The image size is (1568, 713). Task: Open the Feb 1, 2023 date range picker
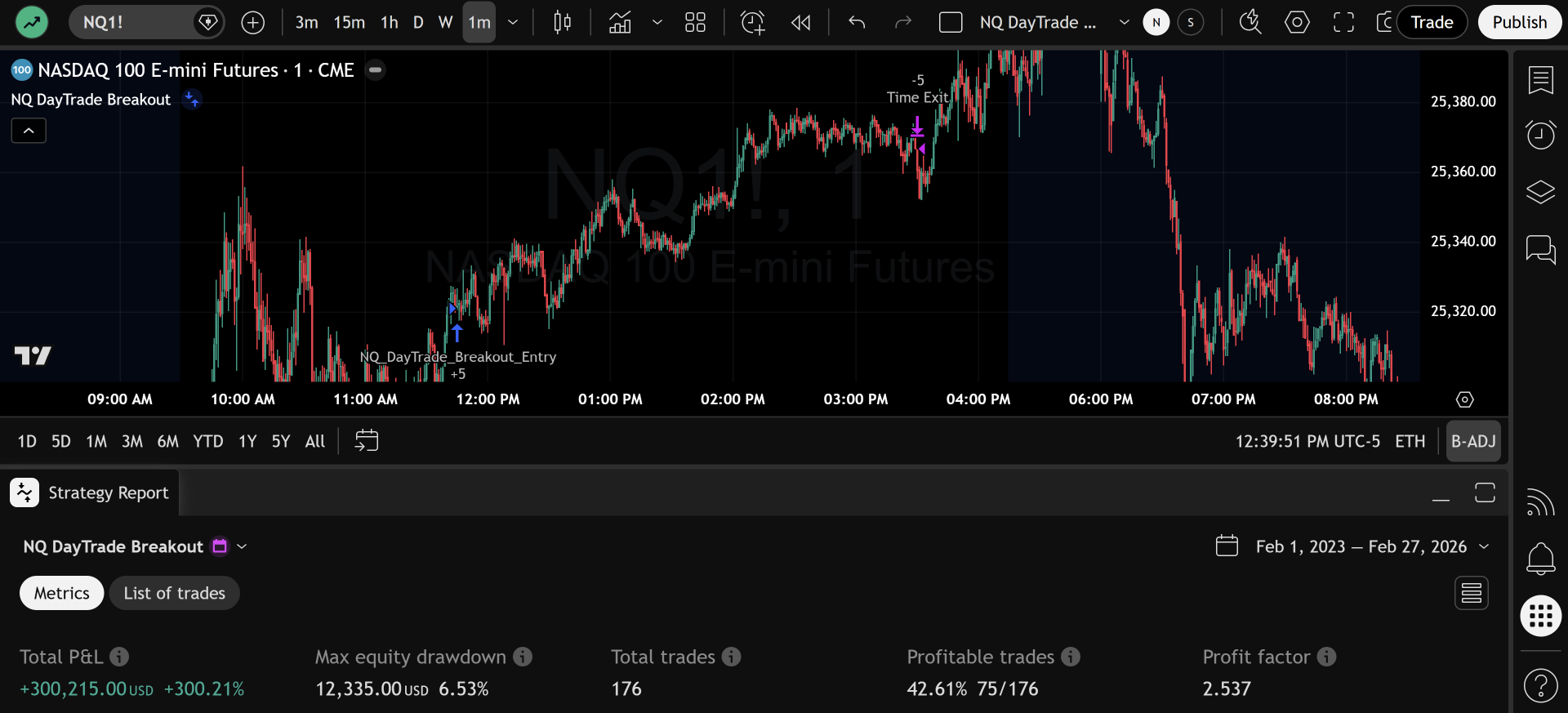1352,546
